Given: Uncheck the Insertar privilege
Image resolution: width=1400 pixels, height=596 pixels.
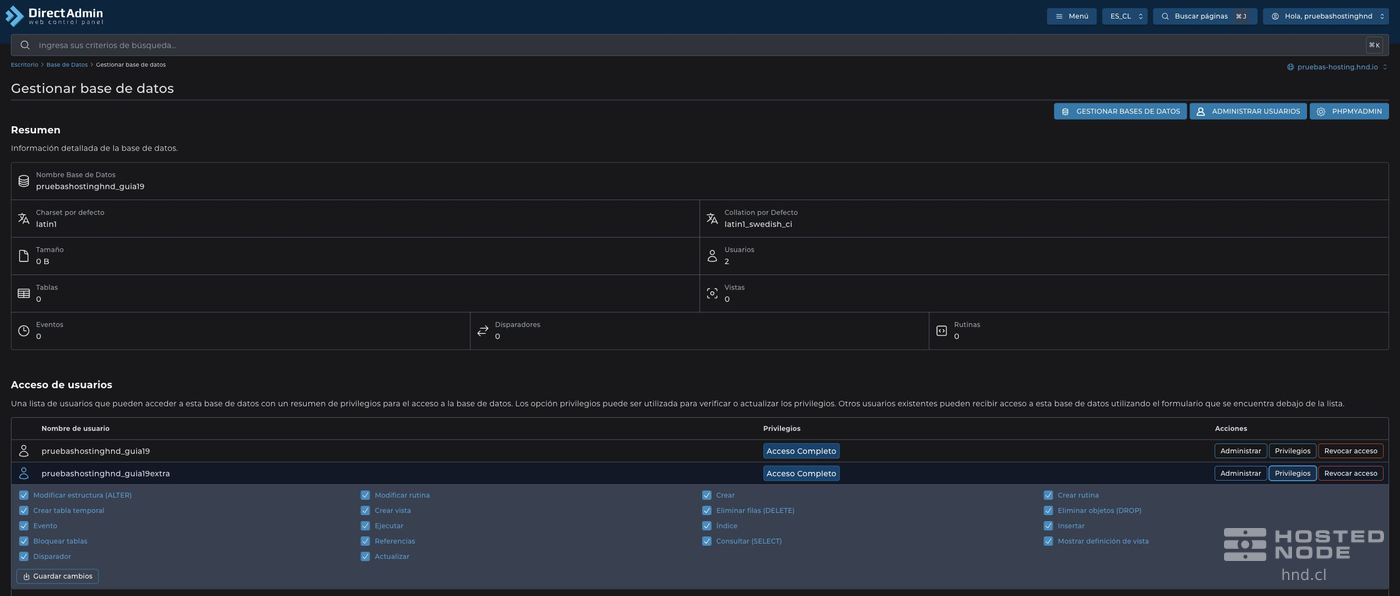Looking at the screenshot, I should [x=1048, y=526].
